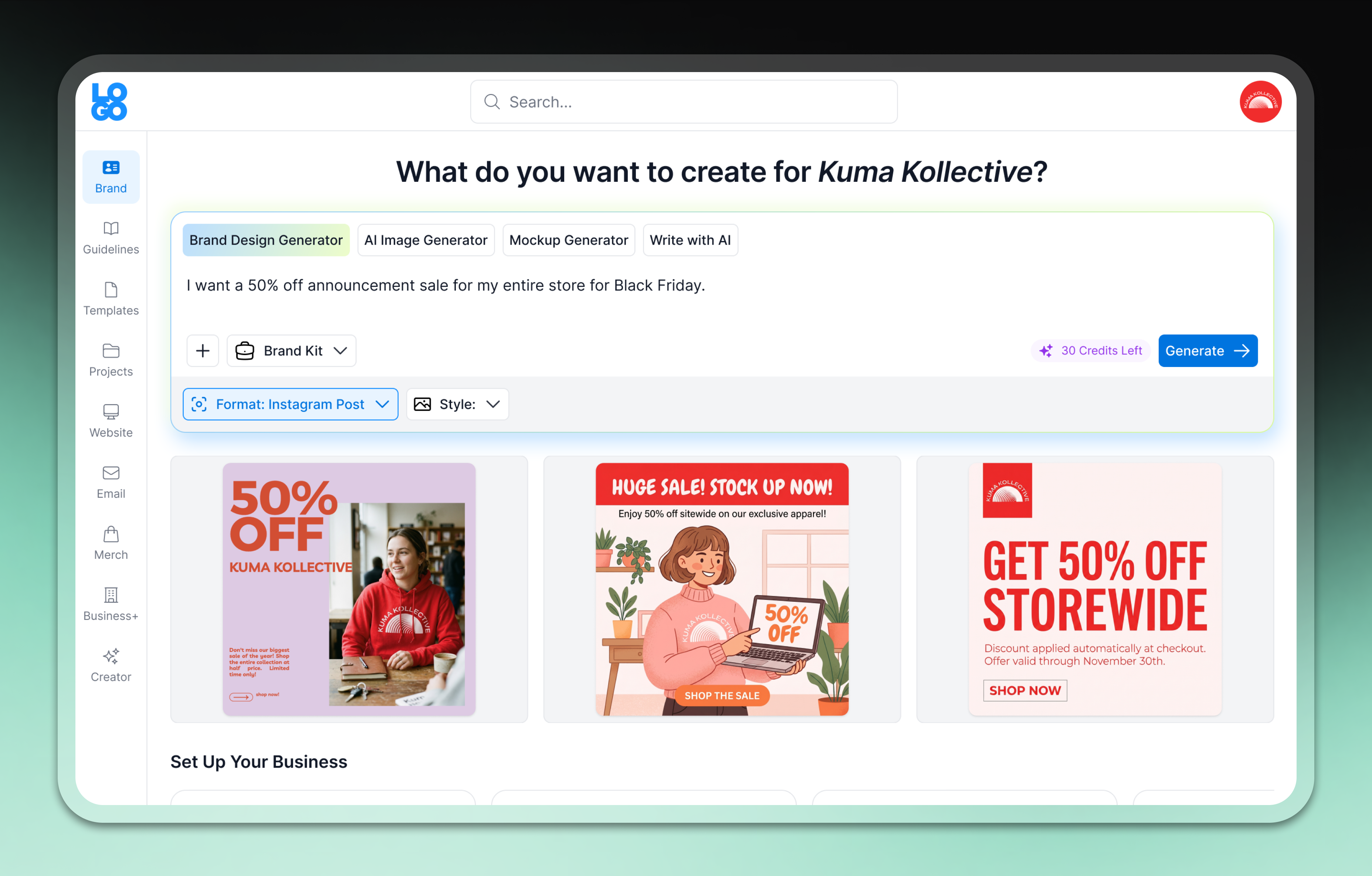Switch to Write with AI tab
1372x876 pixels.
691,240
